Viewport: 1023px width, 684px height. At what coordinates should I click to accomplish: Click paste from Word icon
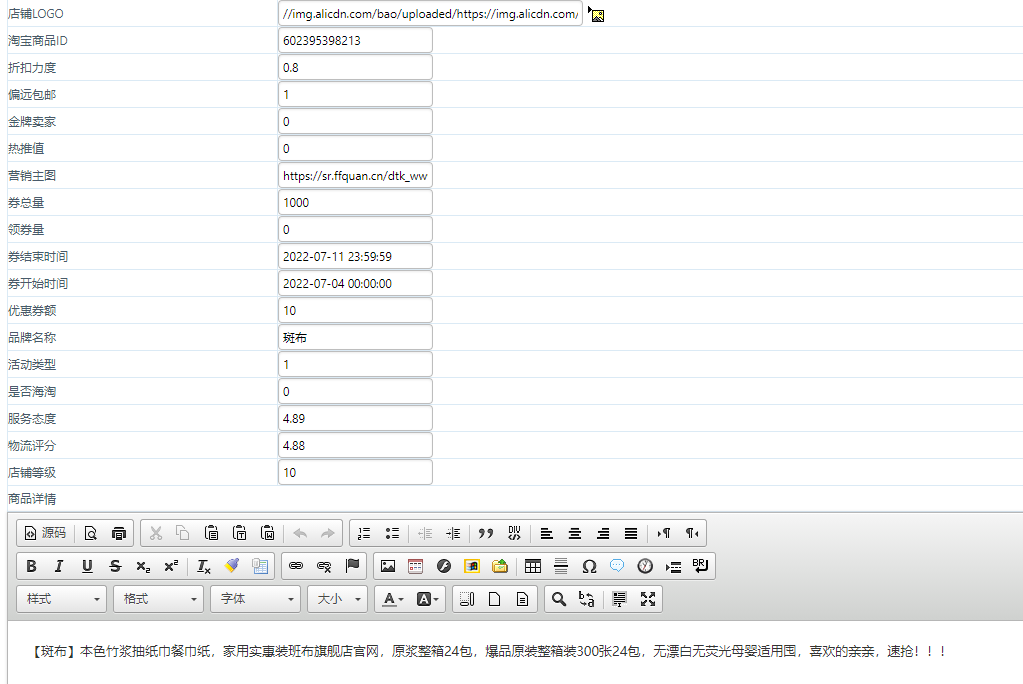click(x=267, y=533)
